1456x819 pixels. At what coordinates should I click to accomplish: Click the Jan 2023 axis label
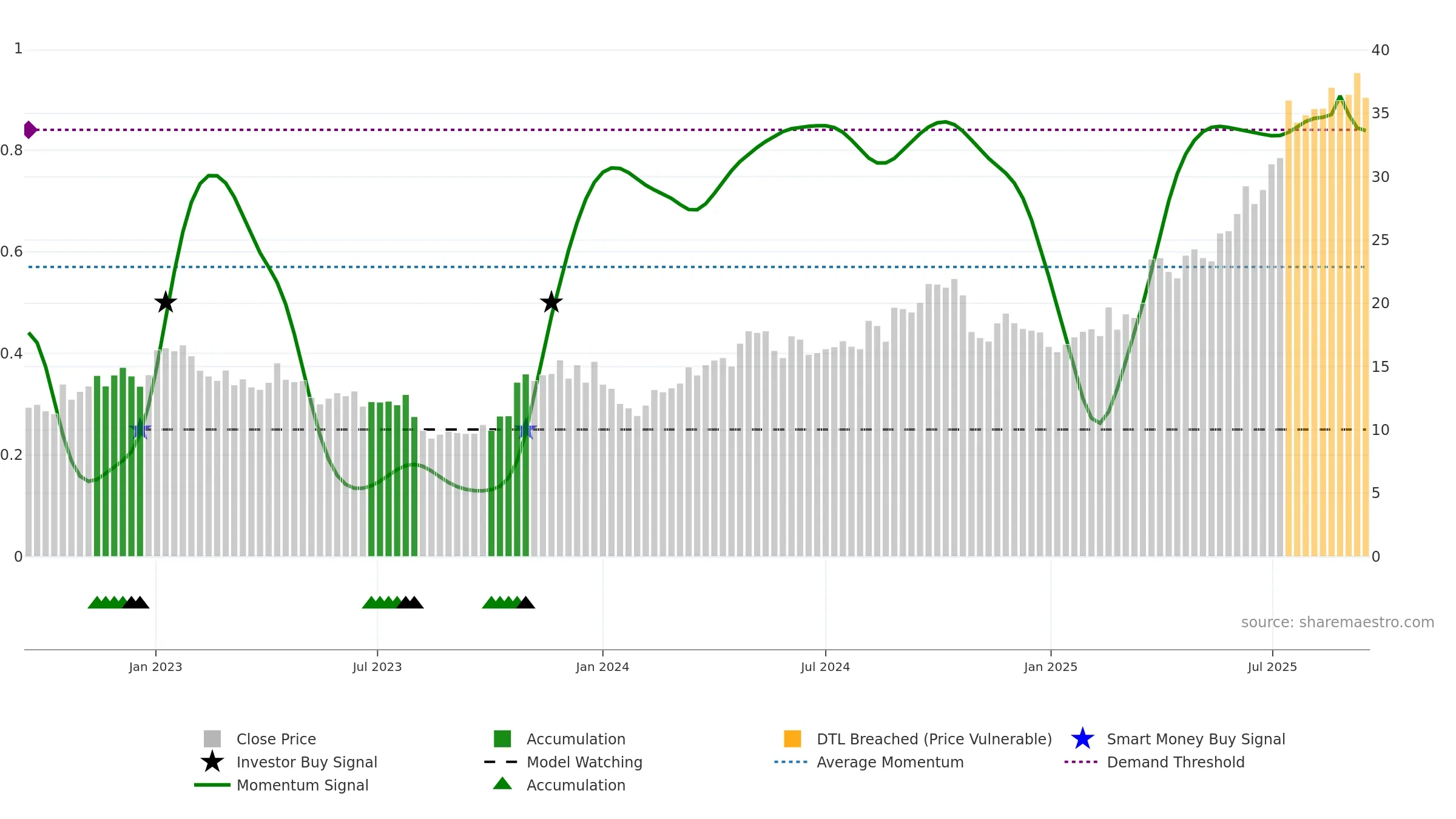pos(155,667)
